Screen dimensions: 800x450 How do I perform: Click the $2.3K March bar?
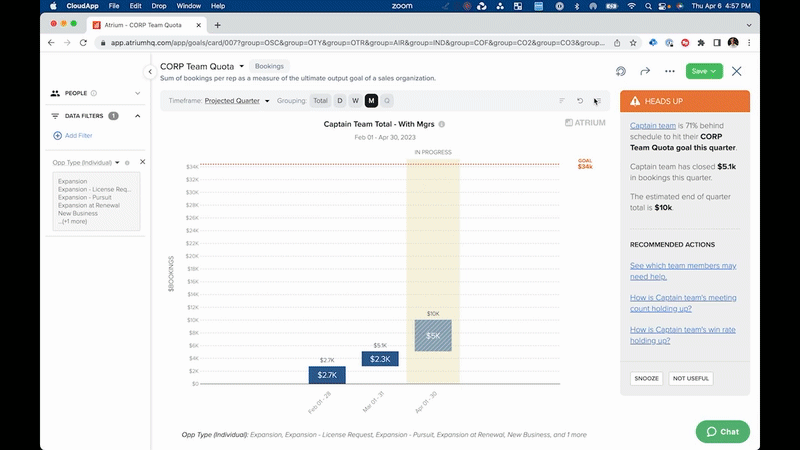(380, 359)
